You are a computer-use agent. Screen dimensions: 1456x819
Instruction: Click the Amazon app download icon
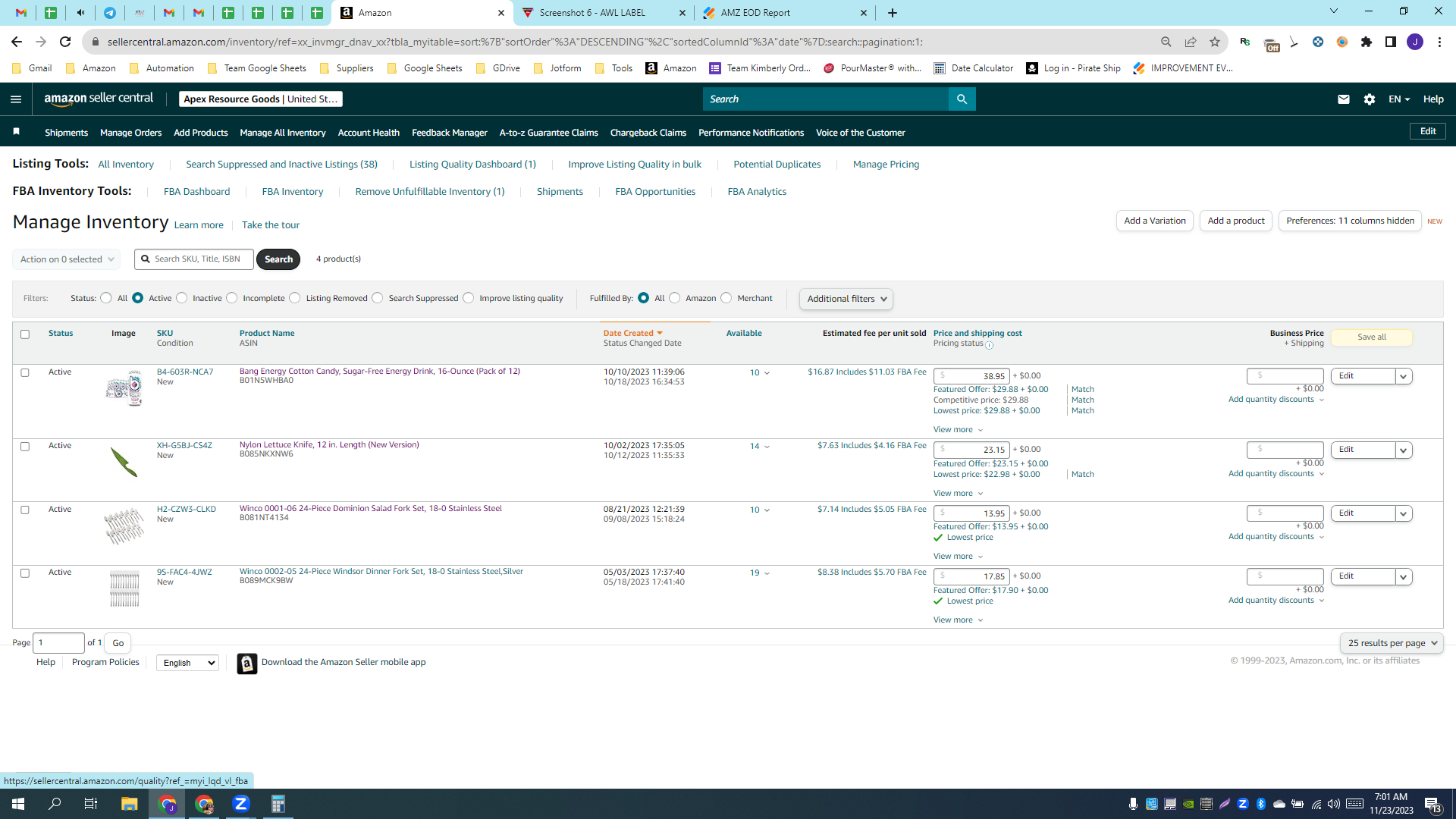coord(246,663)
